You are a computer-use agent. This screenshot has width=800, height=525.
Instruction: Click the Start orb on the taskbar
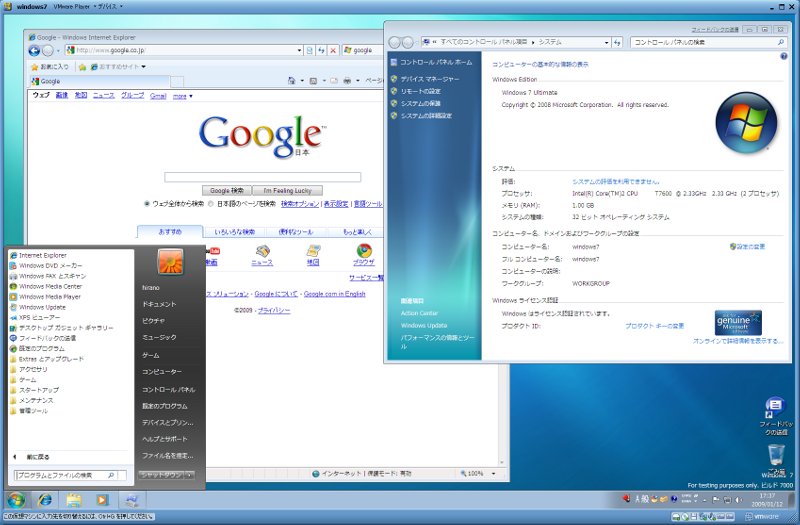tap(16, 500)
